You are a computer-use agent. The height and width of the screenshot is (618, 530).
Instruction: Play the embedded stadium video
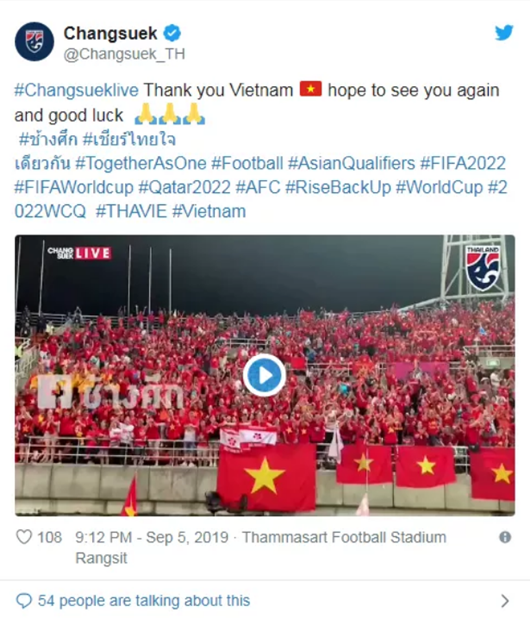(x=264, y=375)
